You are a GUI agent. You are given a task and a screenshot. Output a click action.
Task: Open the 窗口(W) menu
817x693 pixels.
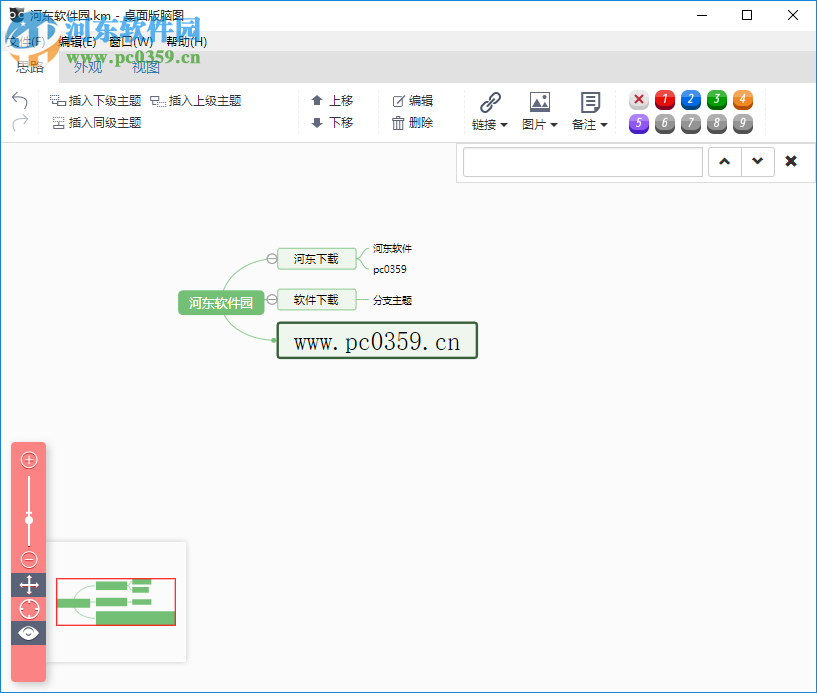(131, 42)
